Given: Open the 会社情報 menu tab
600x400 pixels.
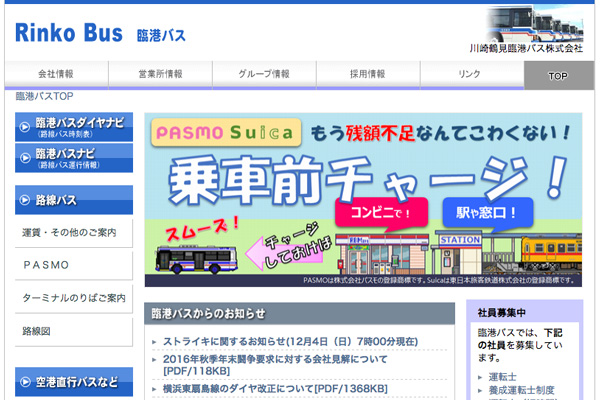Looking at the screenshot, I should click(x=56, y=74).
